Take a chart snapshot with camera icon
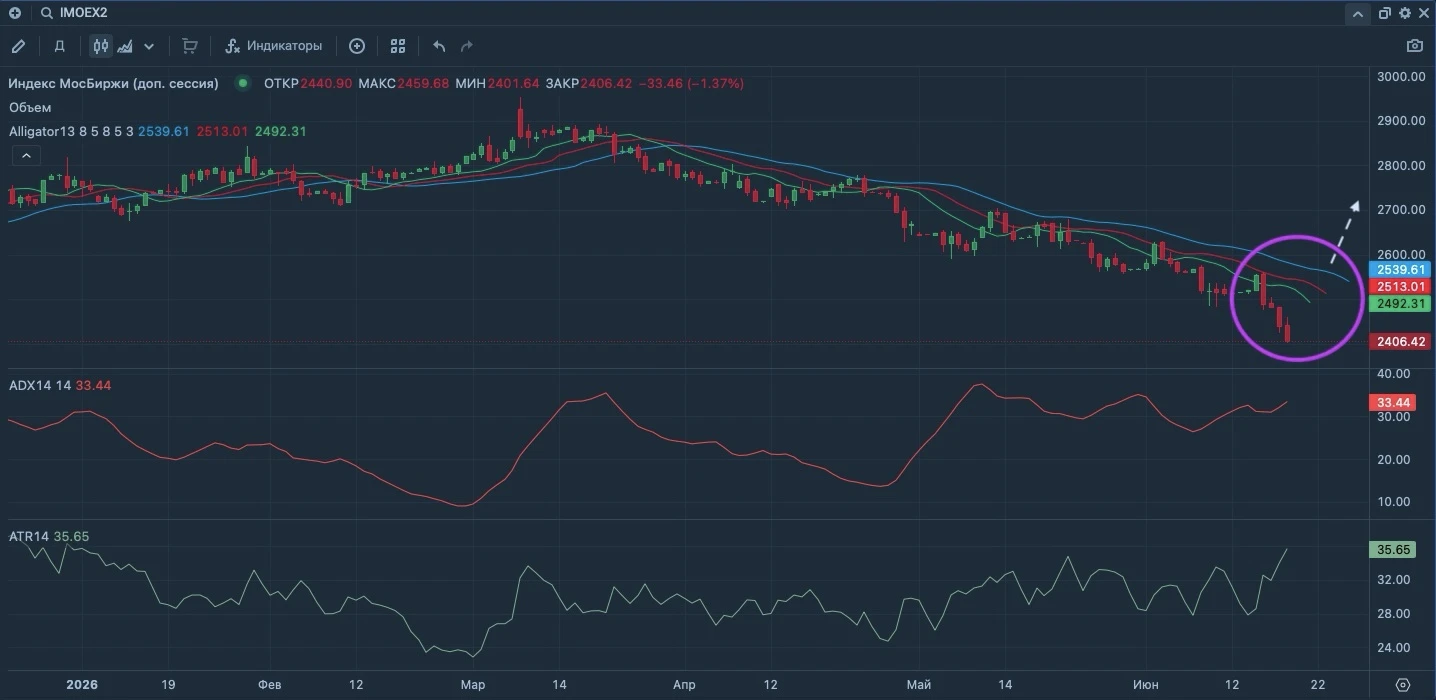This screenshot has height=700, width=1436. tap(1414, 46)
